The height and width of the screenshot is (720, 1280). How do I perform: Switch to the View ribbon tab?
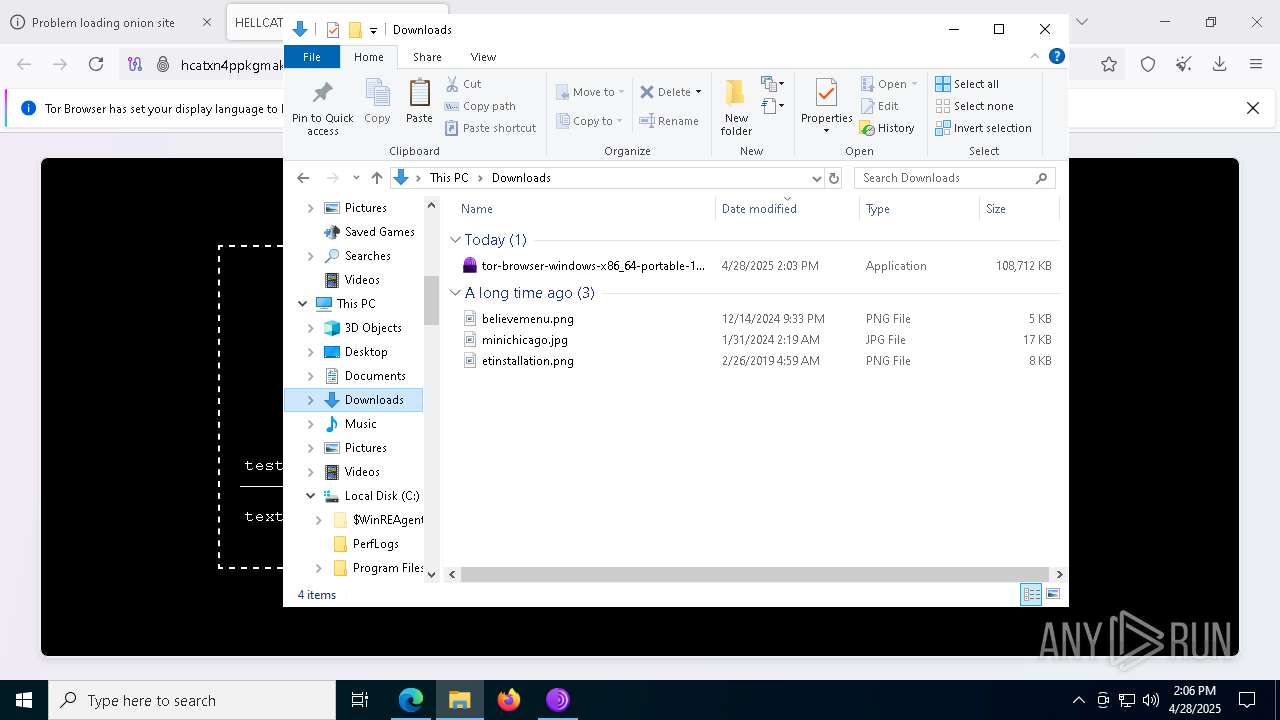[x=483, y=57]
